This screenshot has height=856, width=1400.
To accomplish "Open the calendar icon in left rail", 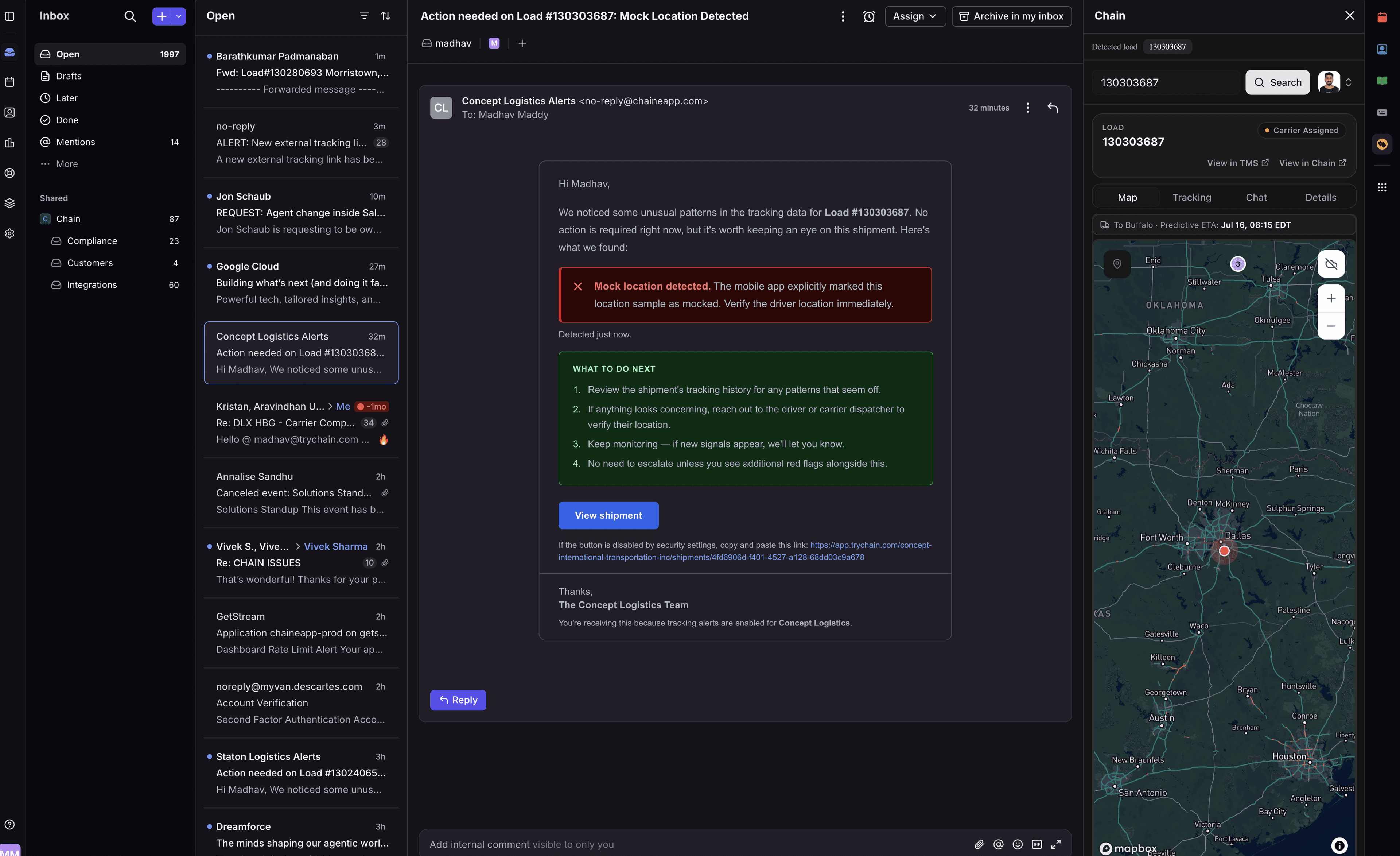I will click(9, 82).
